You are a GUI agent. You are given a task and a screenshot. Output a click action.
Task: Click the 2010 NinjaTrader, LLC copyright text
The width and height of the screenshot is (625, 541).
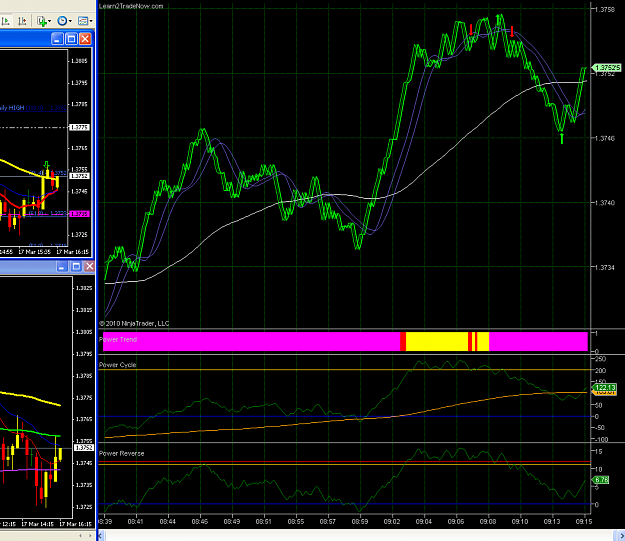pyautogui.click(x=134, y=323)
